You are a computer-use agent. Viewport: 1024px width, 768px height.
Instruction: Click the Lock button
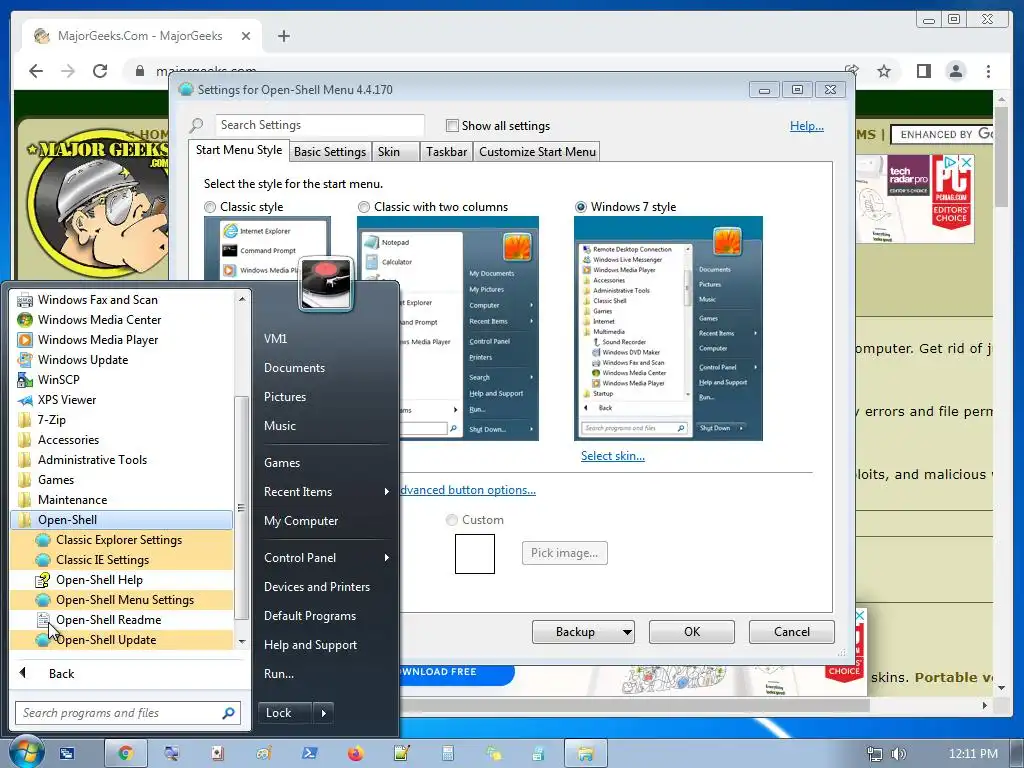(x=285, y=713)
